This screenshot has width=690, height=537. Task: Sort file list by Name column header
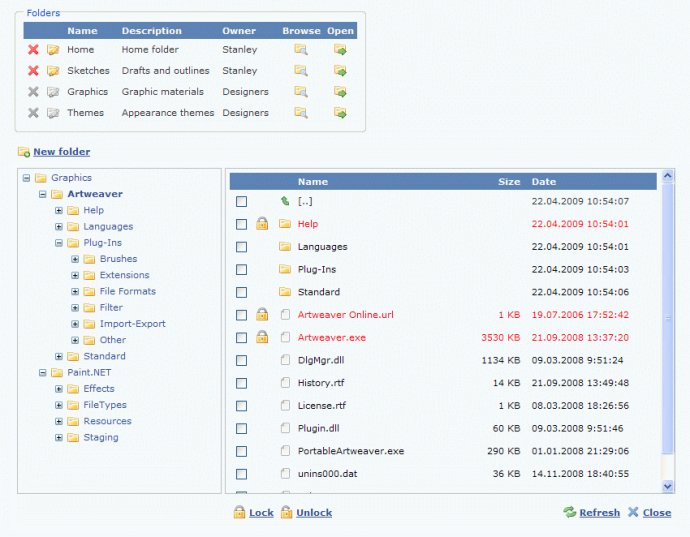312,181
